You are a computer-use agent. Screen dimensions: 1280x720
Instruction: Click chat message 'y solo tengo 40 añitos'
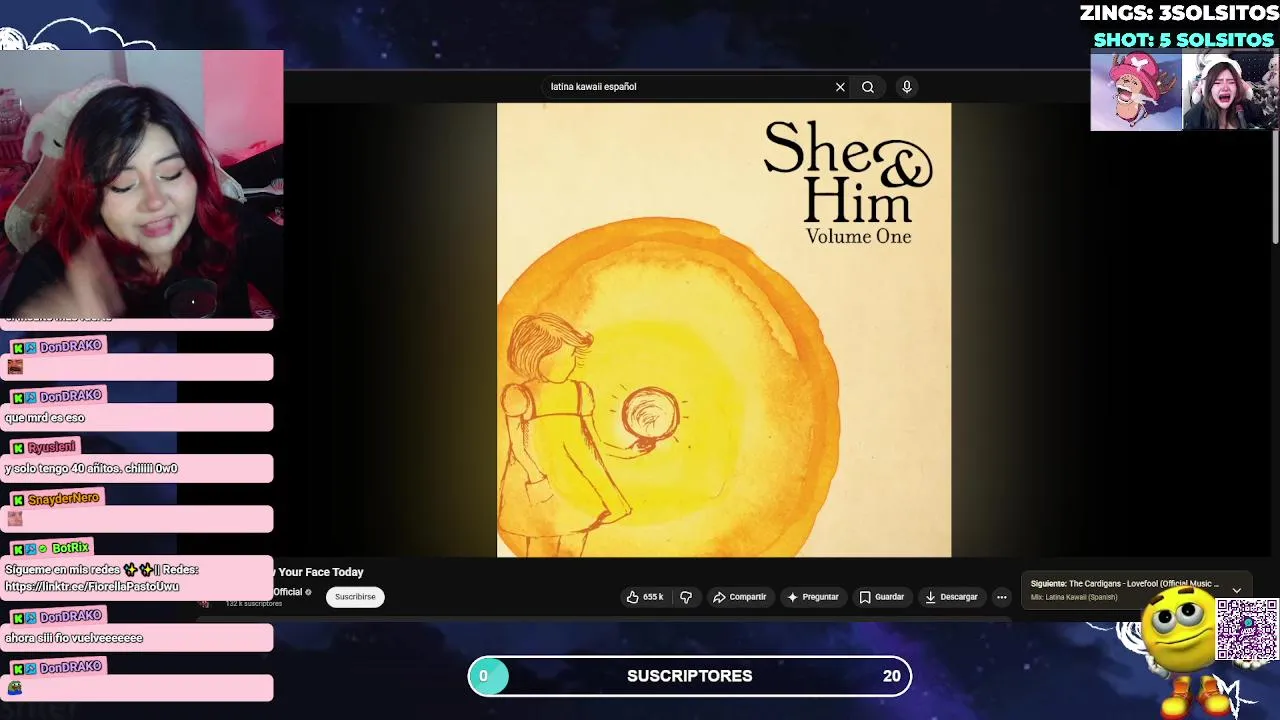point(91,468)
